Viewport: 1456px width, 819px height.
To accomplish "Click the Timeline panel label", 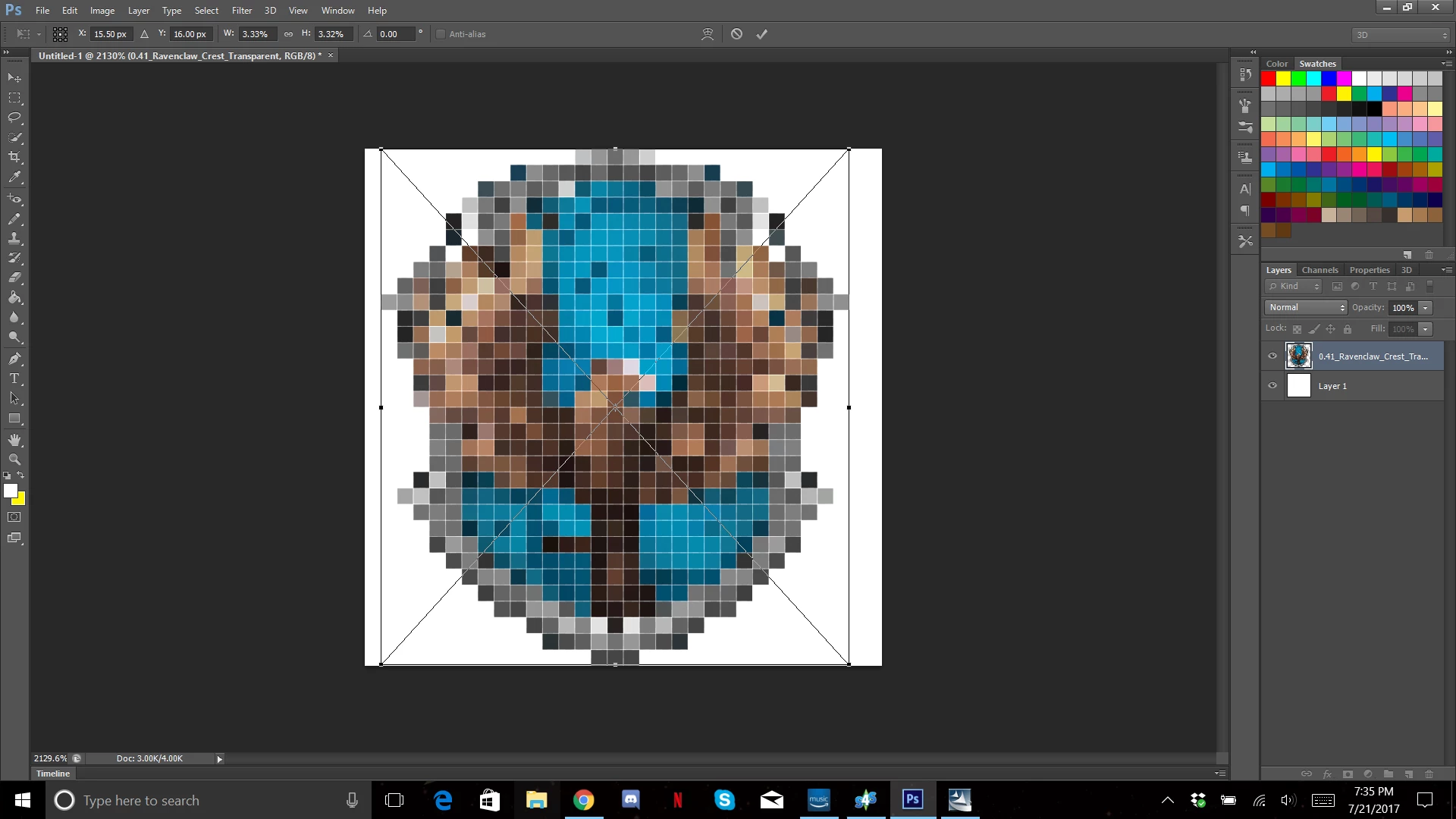I will point(53,773).
